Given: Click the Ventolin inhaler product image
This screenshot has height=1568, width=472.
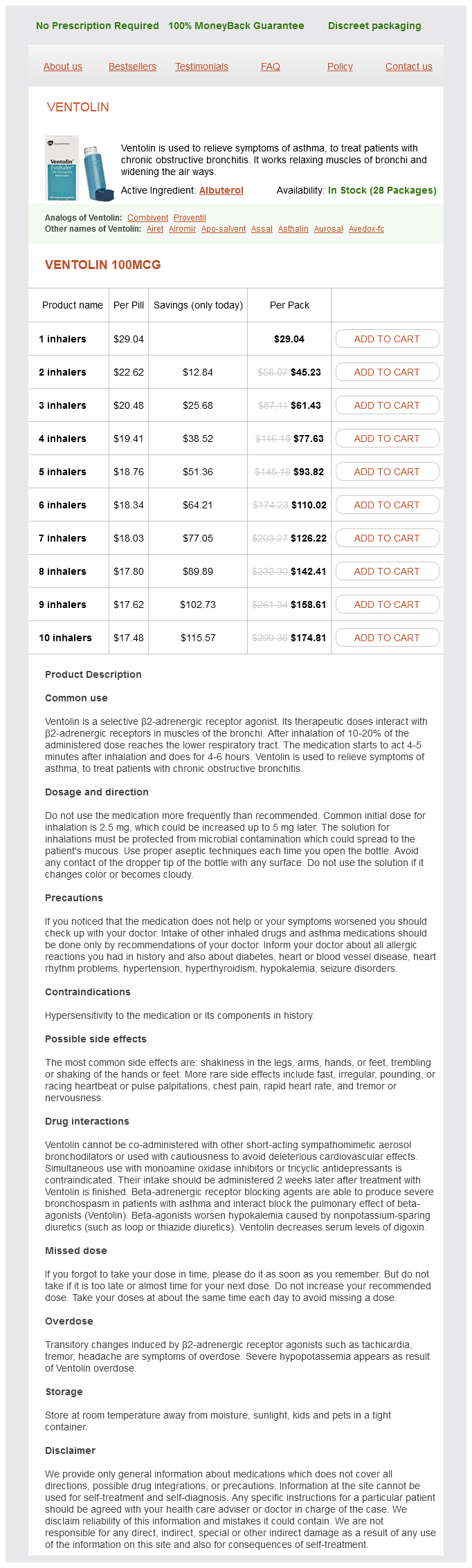Looking at the screenshot, I should (x=80, y=169).
